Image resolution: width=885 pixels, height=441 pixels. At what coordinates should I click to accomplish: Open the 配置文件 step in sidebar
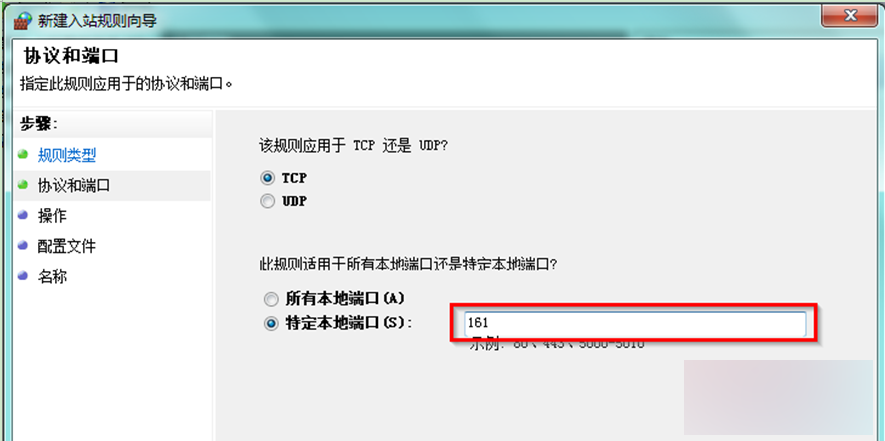[67, 247]
